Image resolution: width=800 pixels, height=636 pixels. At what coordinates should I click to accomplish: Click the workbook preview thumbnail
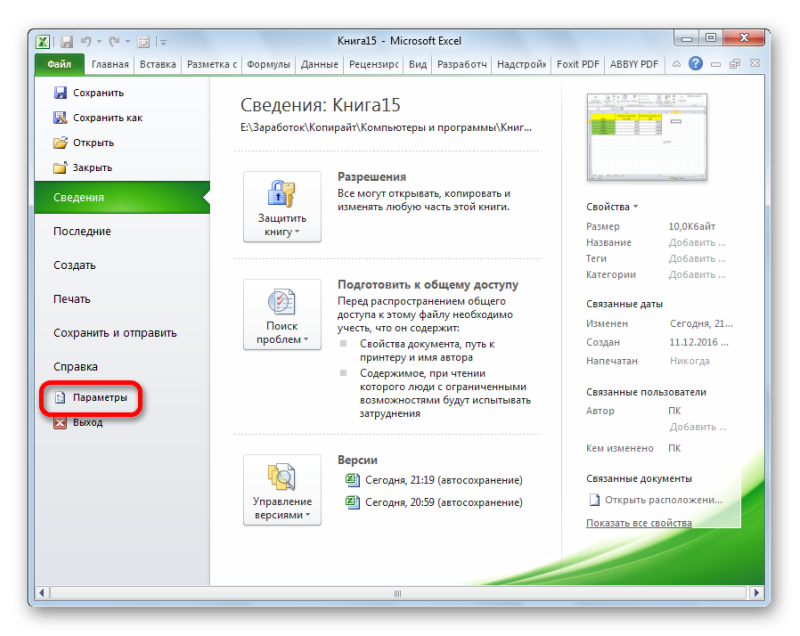coord(646,137)
